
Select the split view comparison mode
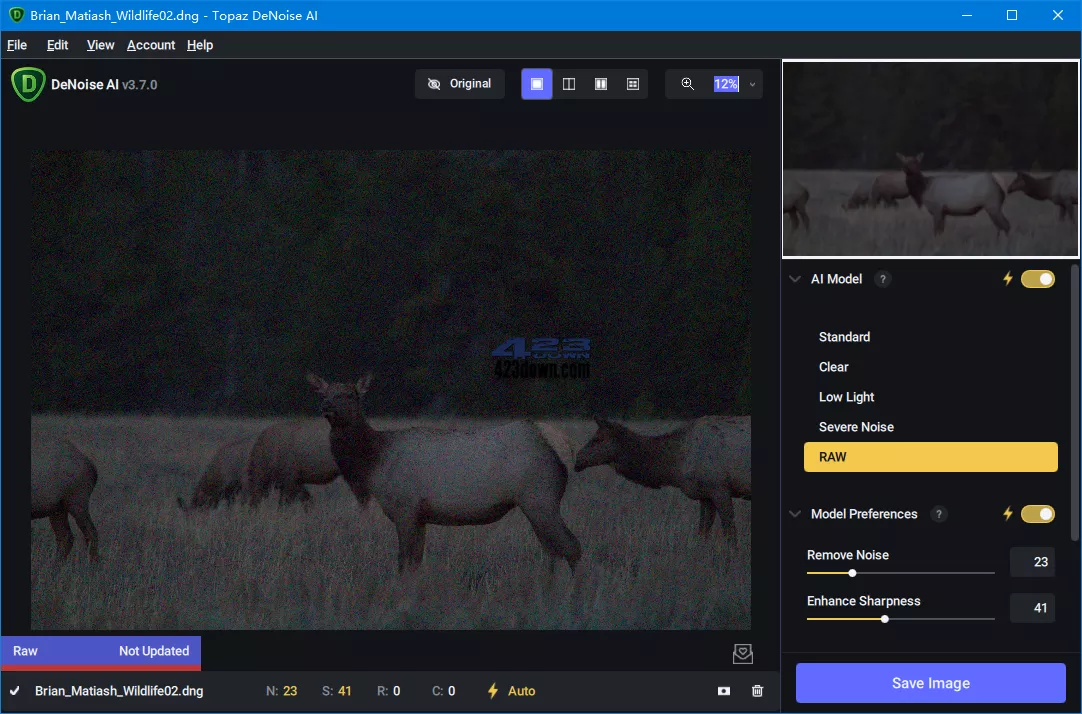tap(569, 84)
